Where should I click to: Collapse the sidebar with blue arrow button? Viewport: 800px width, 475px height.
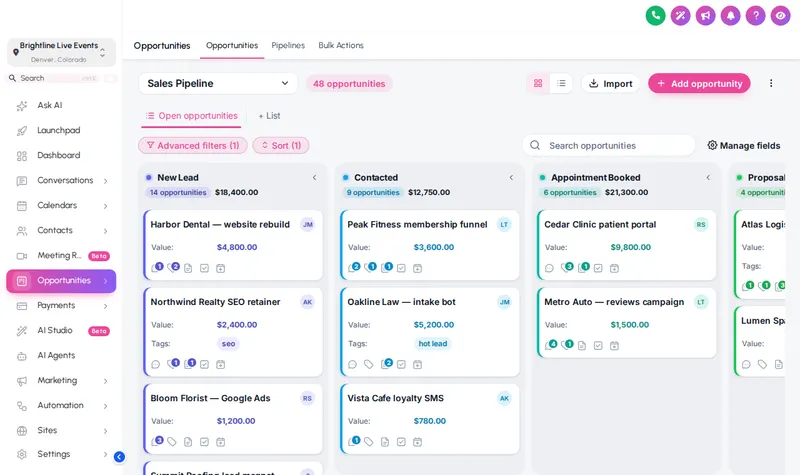pyautogui.click(x=119, y=457)
